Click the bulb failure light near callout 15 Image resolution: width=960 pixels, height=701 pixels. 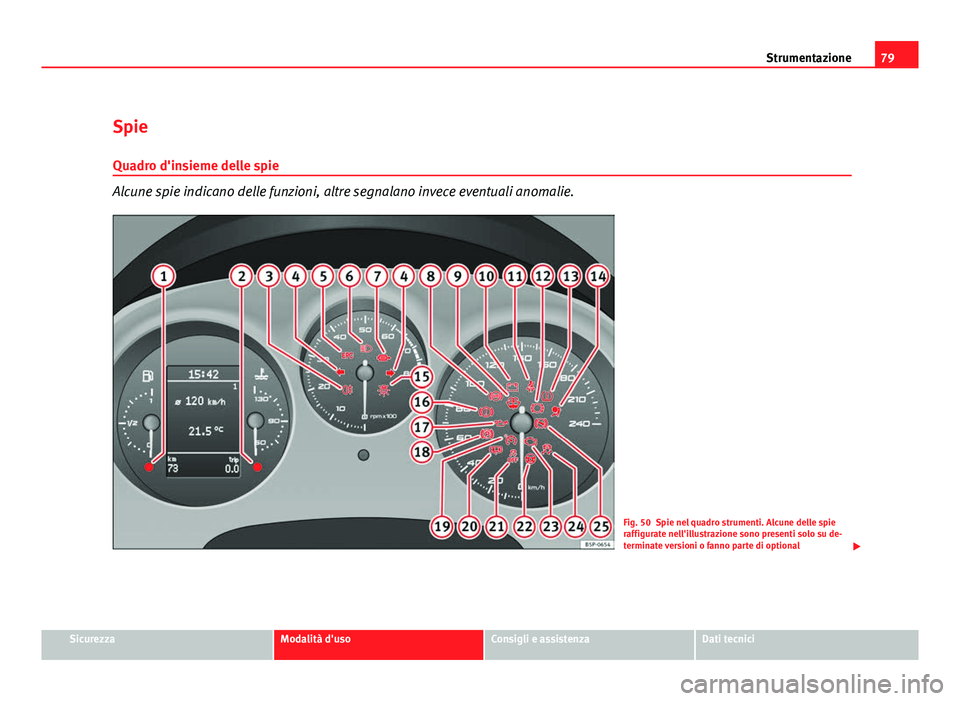click(x=383, y=390)
